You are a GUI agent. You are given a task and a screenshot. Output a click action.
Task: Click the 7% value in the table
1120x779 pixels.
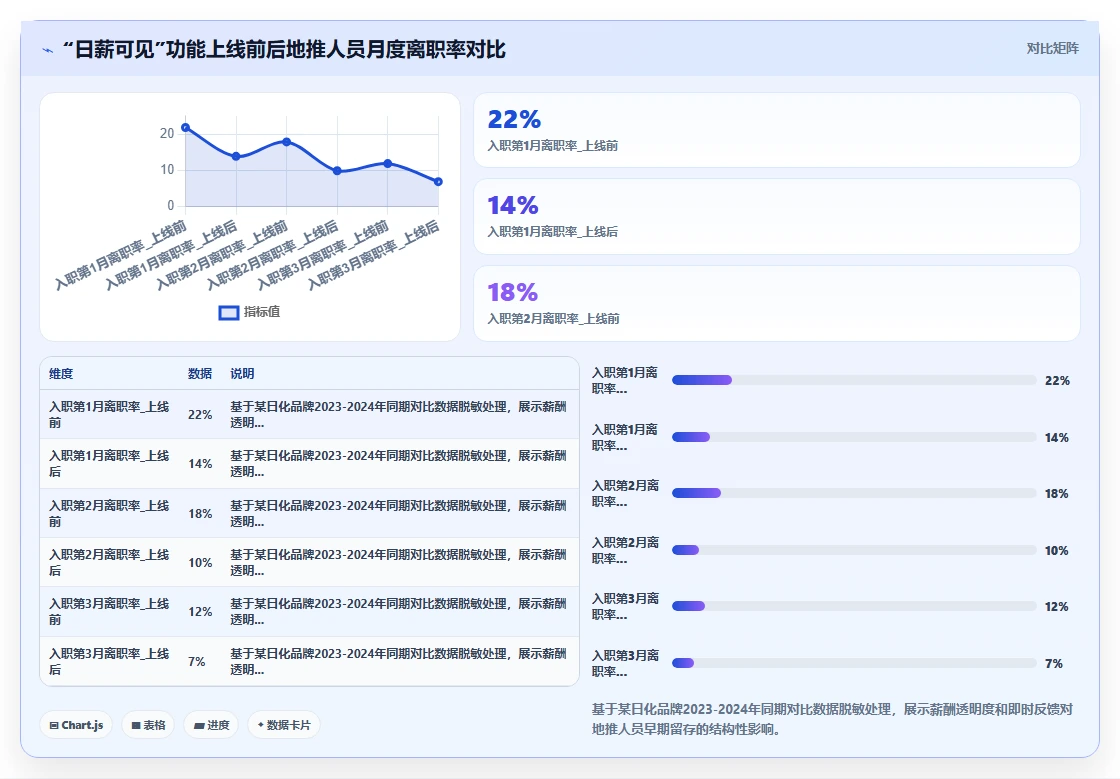[196, 662]
